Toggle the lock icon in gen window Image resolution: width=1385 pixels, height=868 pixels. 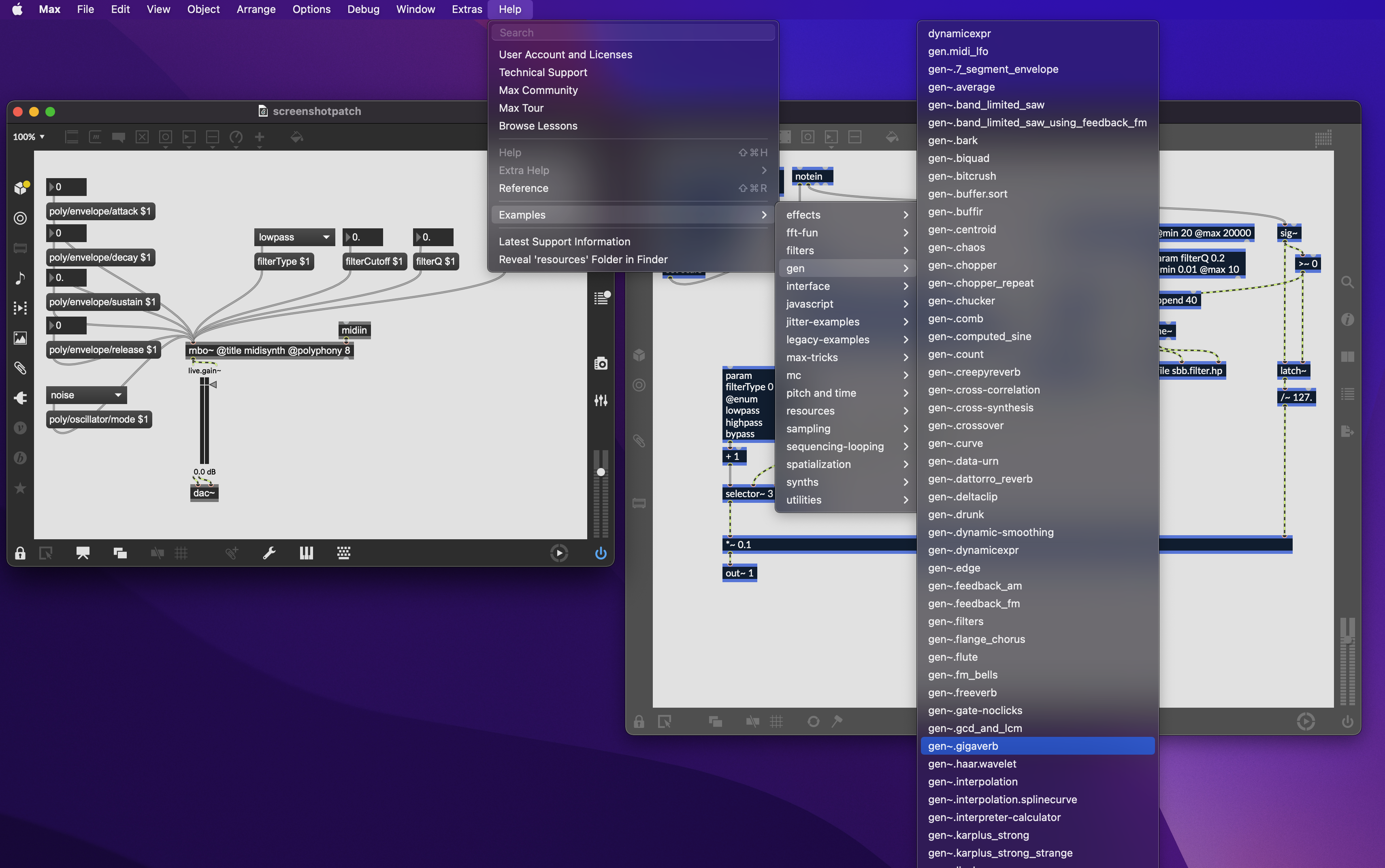pos(639,721)
